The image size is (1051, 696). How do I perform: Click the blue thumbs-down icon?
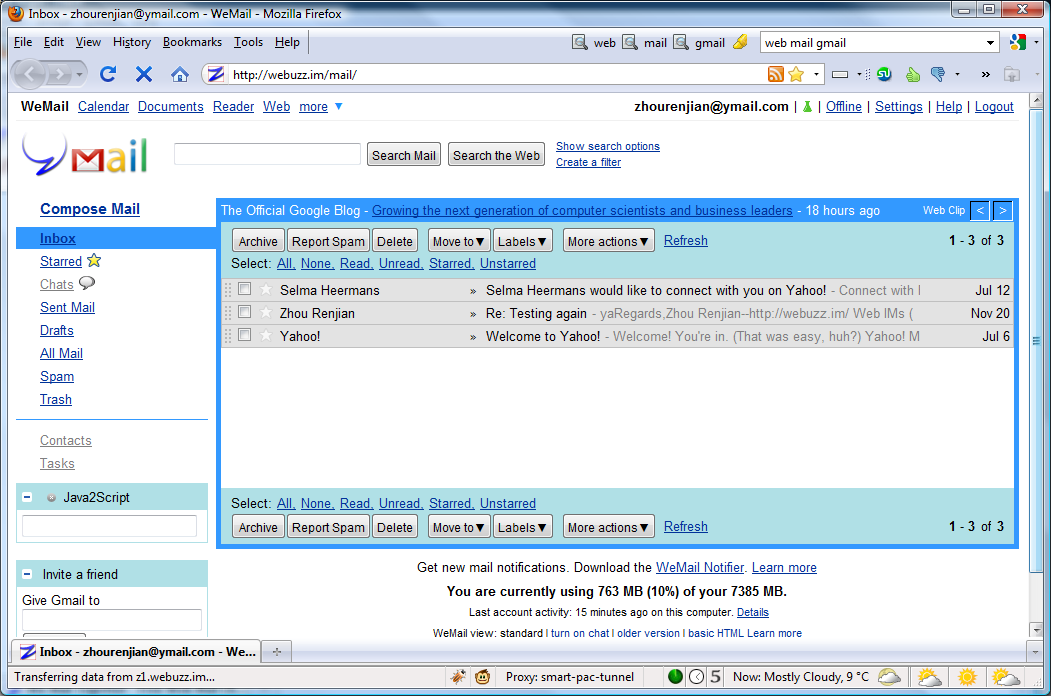(x=937, y=74)
